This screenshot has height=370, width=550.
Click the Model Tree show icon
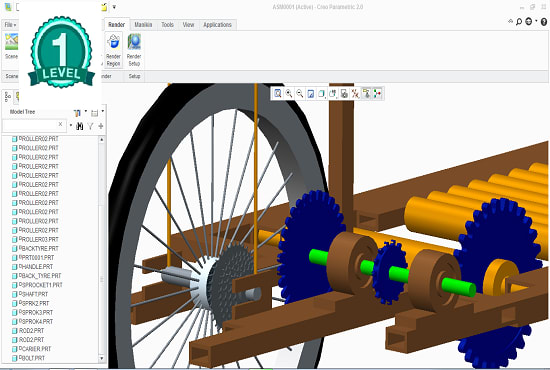click(x=94, y=113)
